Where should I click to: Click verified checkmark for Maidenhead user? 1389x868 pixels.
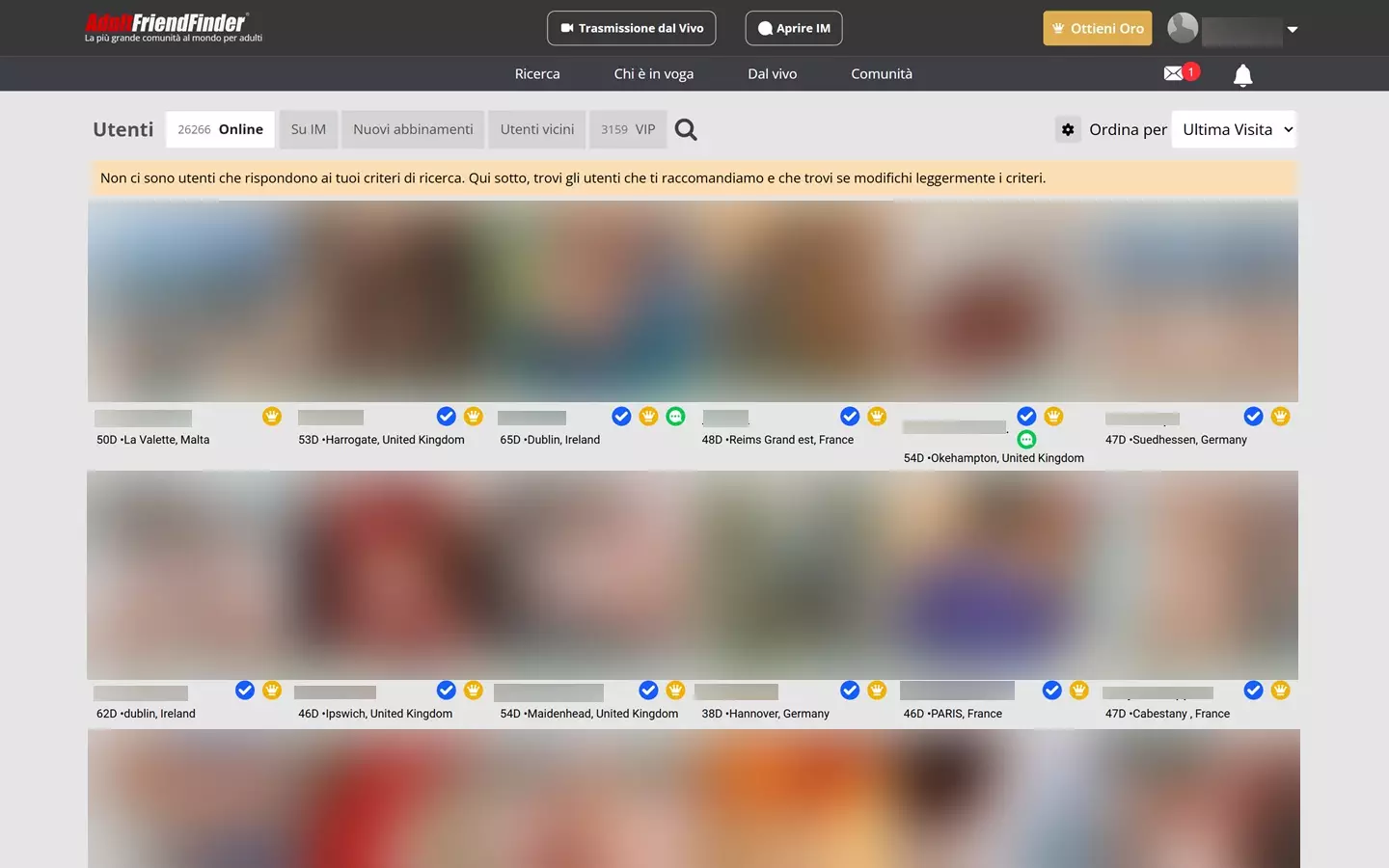point(648,690)
